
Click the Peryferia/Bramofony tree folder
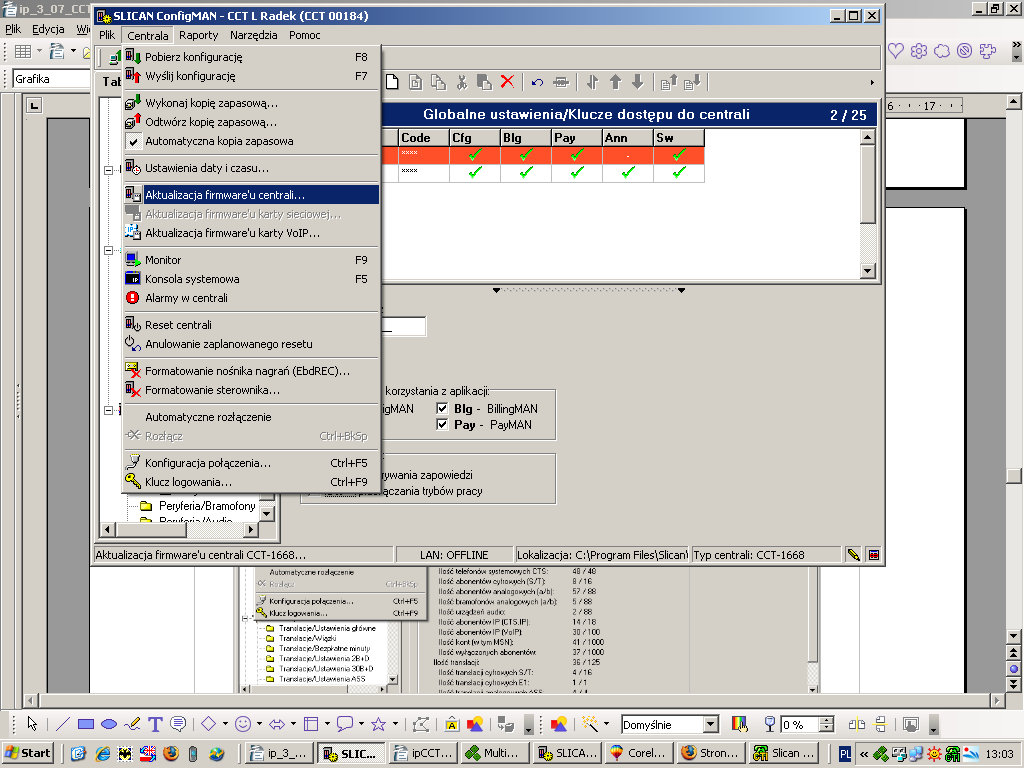pyautogui.click(x=199, y=505)
